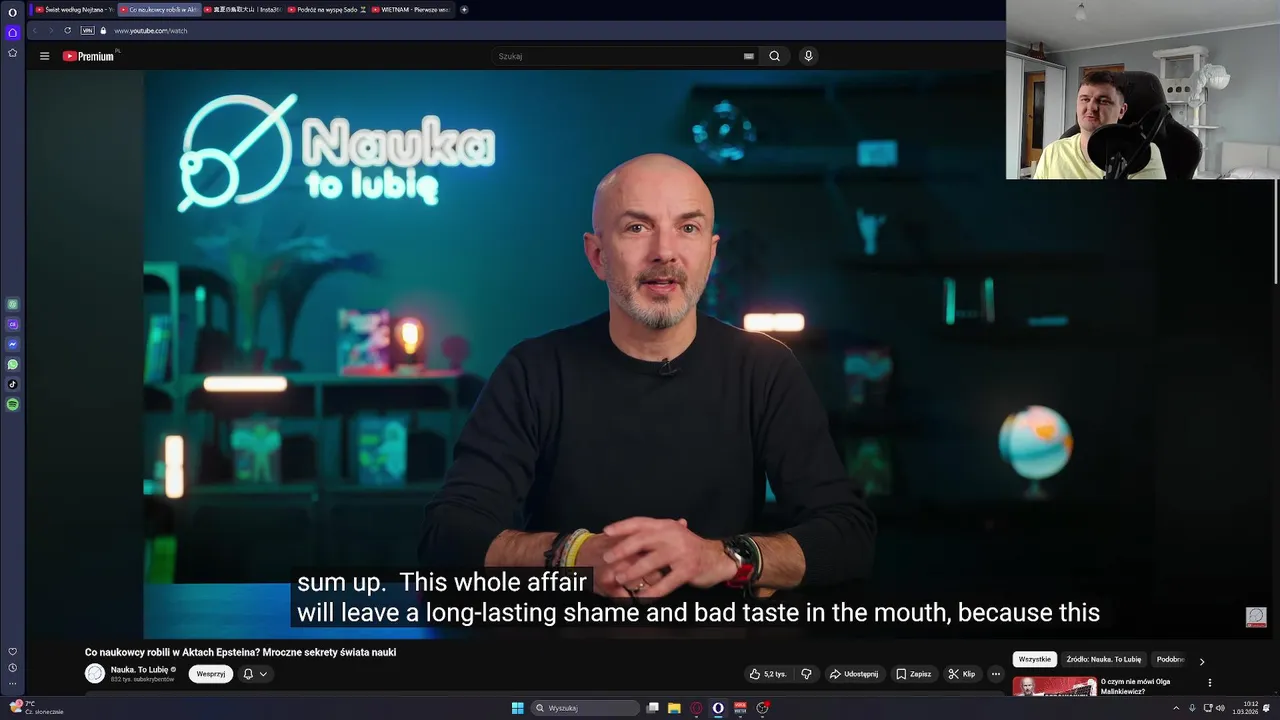The image size is (1280, 720).
Task: Select the Wszystkie filter chip
Action: tap(1035, 660)
